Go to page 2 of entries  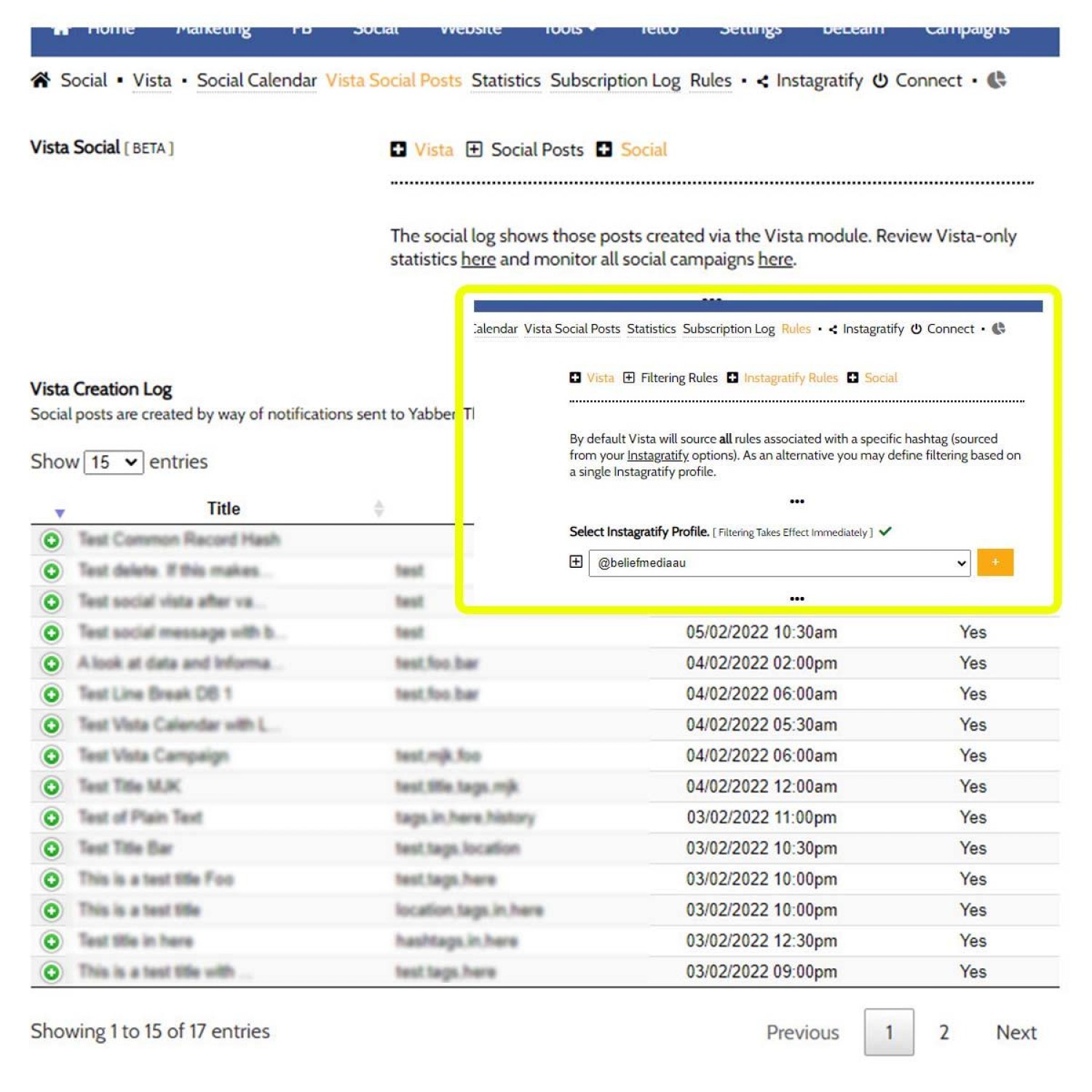(943, 1032)
